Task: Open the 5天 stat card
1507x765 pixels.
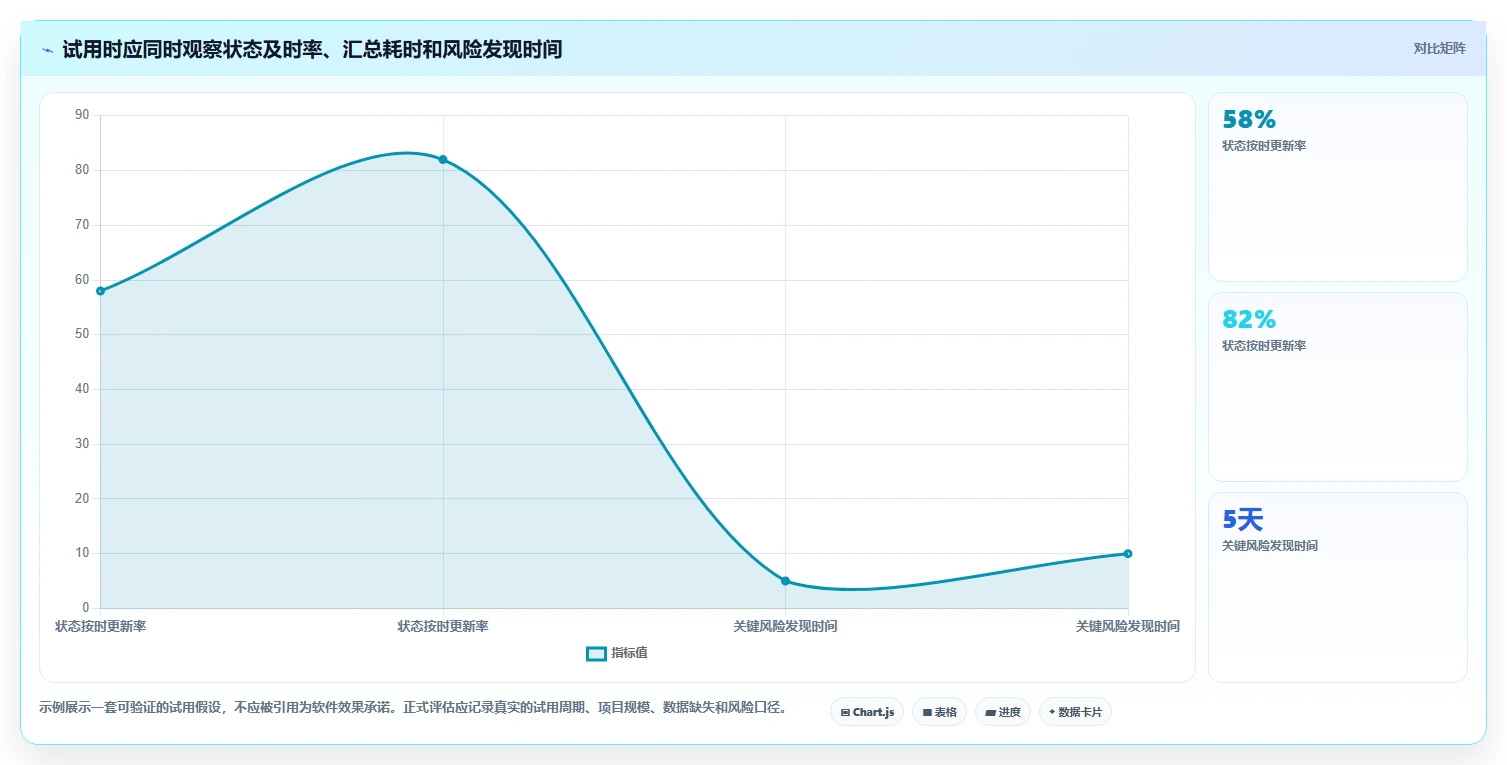Action: [1338, 587]
